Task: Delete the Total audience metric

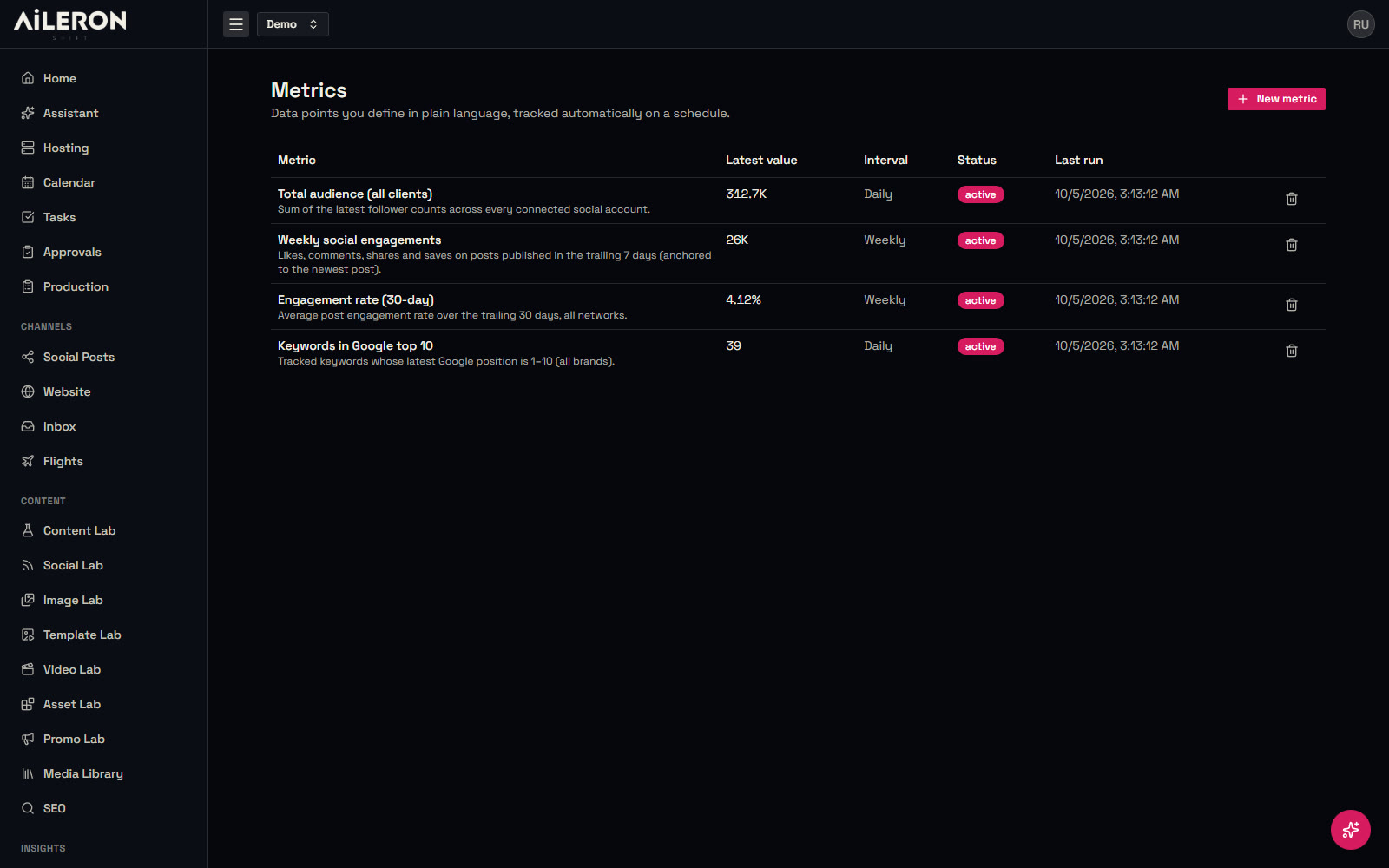Action: [x=1292, y=199]
